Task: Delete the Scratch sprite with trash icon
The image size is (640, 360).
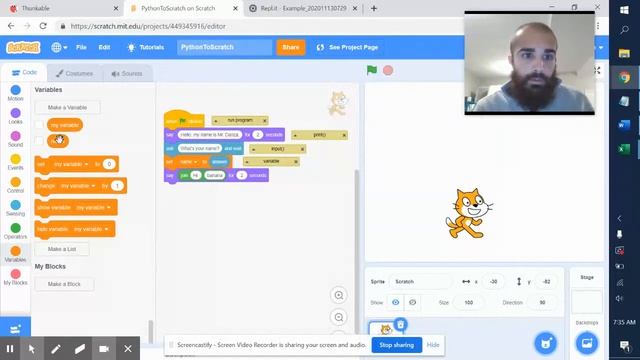Action: click(401, 324)
